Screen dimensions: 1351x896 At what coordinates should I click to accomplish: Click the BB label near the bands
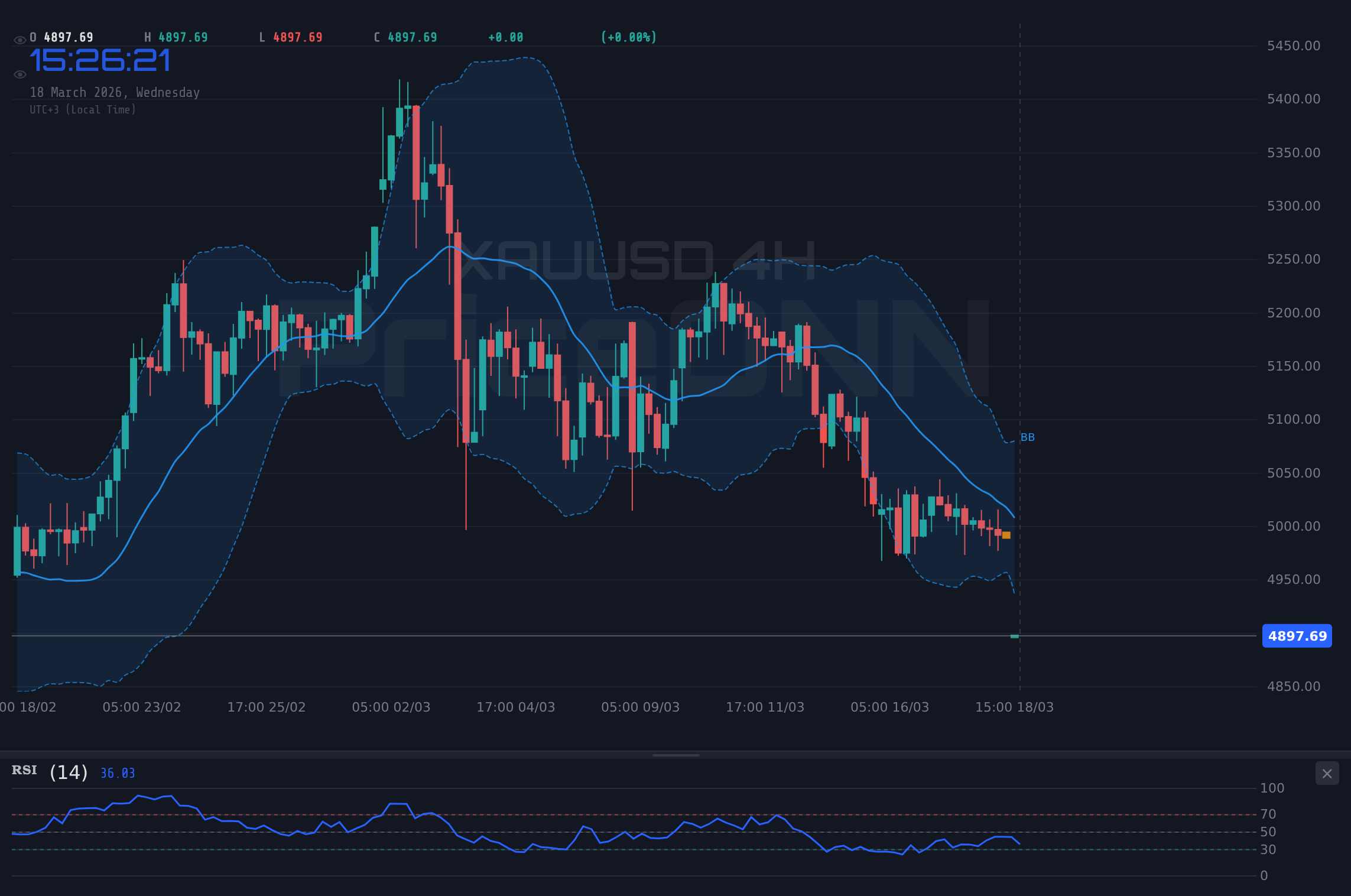coord(1027,437)
